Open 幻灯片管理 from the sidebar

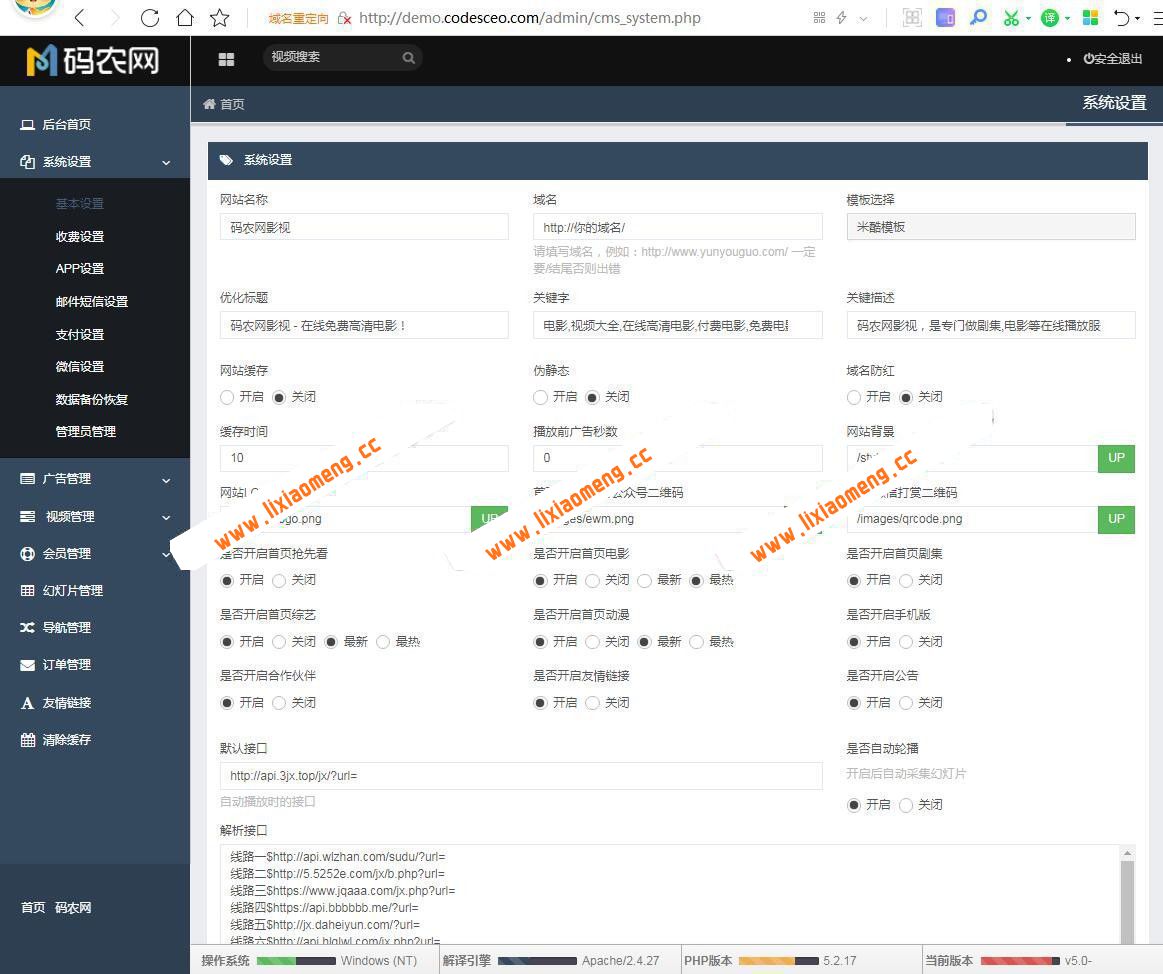[x=72, y=591]
